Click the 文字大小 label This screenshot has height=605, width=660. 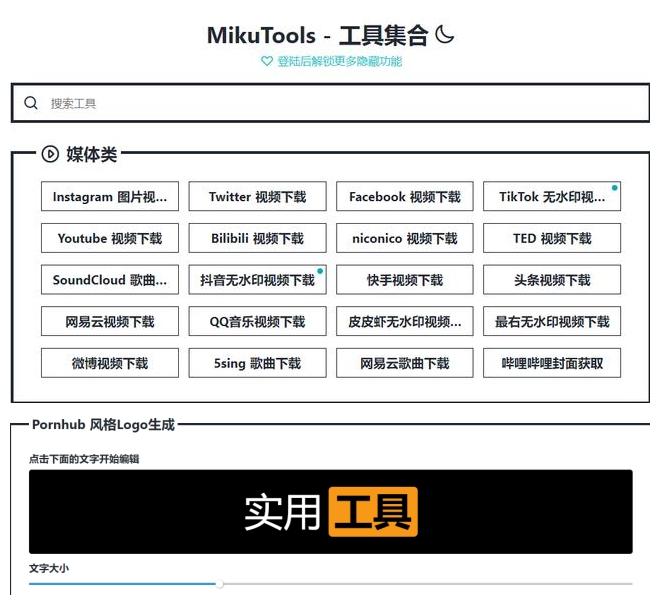49,568
